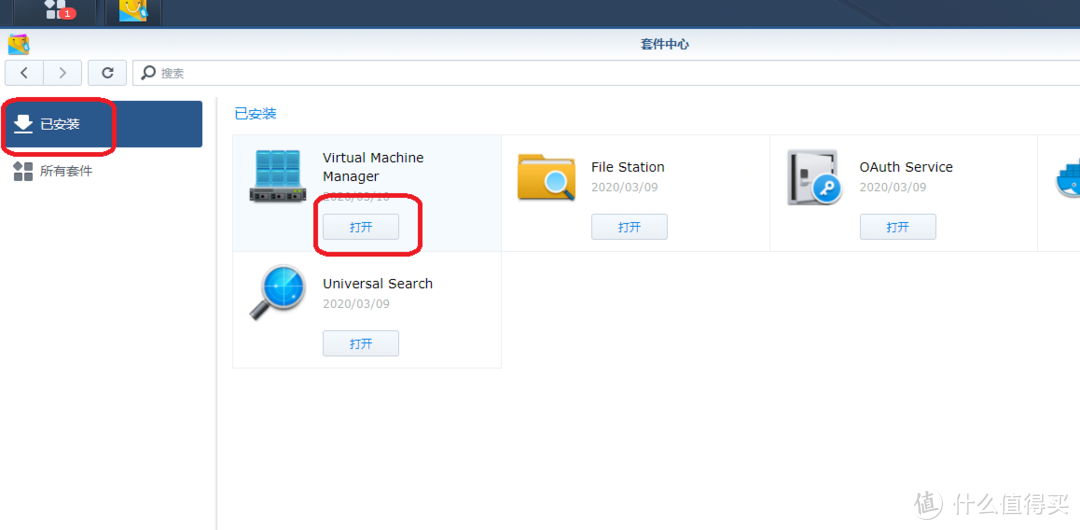
Task: Click the 已安装 download icon
Action: pyautogui.click(x=23, y=124)
